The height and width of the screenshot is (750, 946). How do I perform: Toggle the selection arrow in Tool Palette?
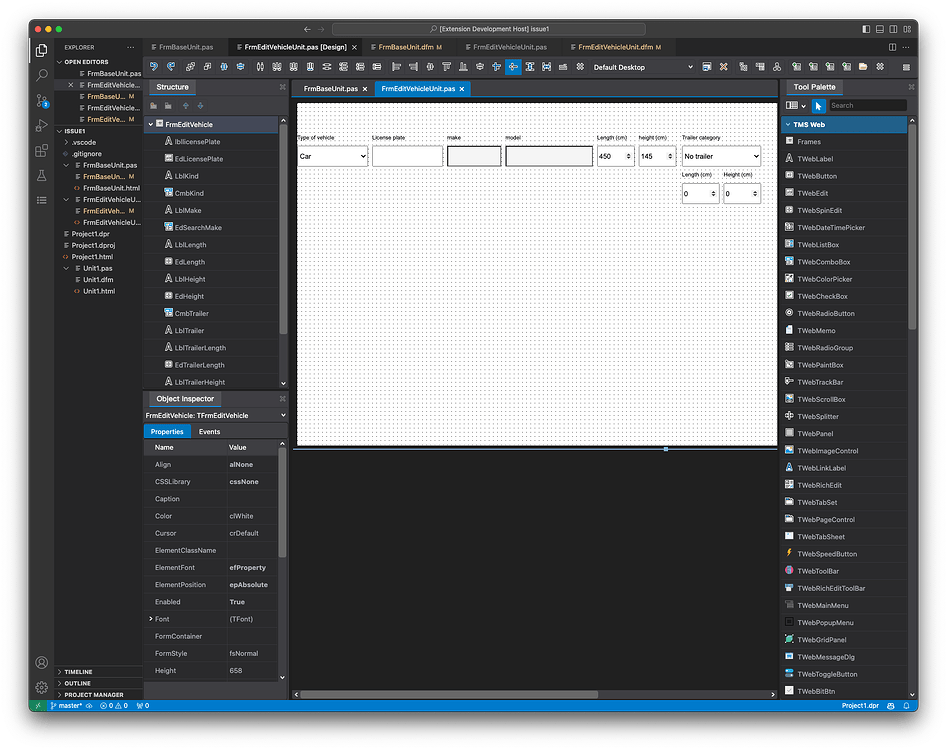[x=818, y=106]
